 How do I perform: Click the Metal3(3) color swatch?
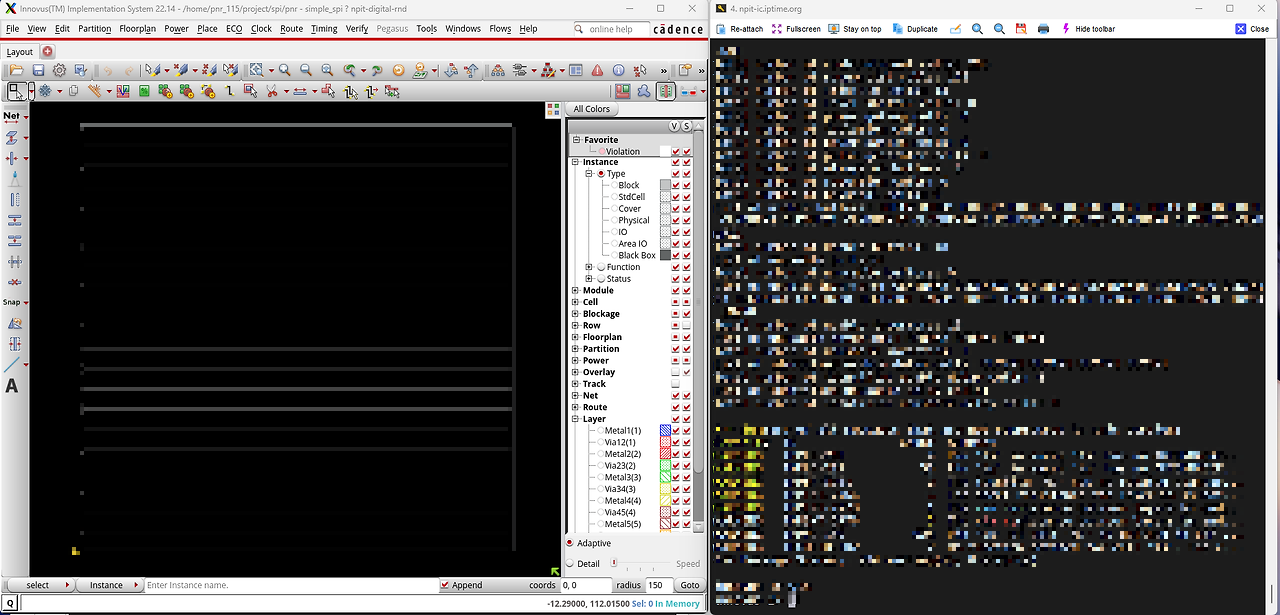[x=665, y=477]
